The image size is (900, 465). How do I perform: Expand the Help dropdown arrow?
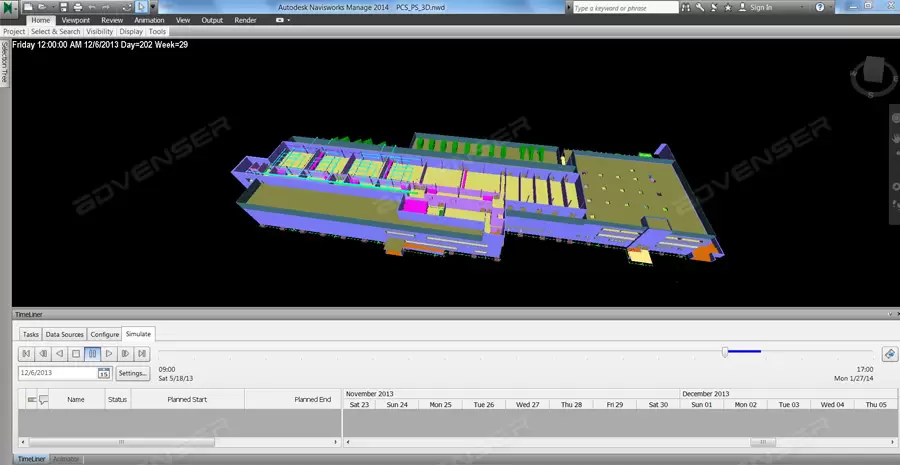click(x=831, y=7)
